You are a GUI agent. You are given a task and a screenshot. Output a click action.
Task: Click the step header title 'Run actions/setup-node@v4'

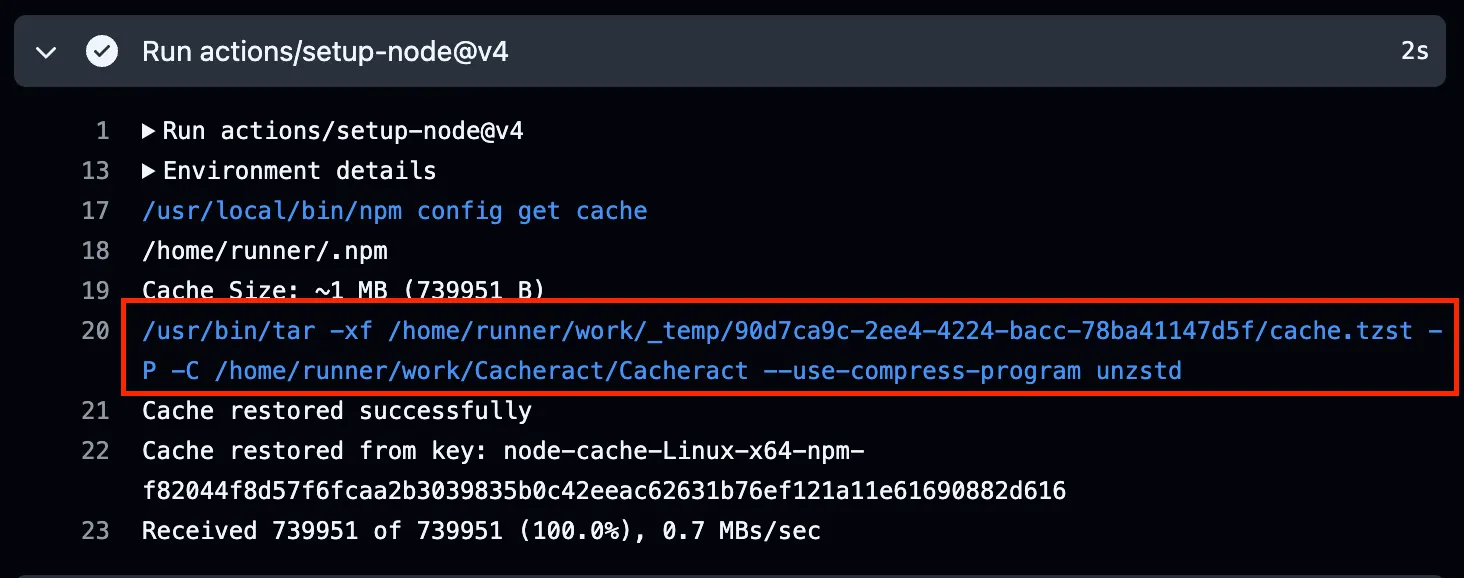pyautogui.click(x=325, y=51)
